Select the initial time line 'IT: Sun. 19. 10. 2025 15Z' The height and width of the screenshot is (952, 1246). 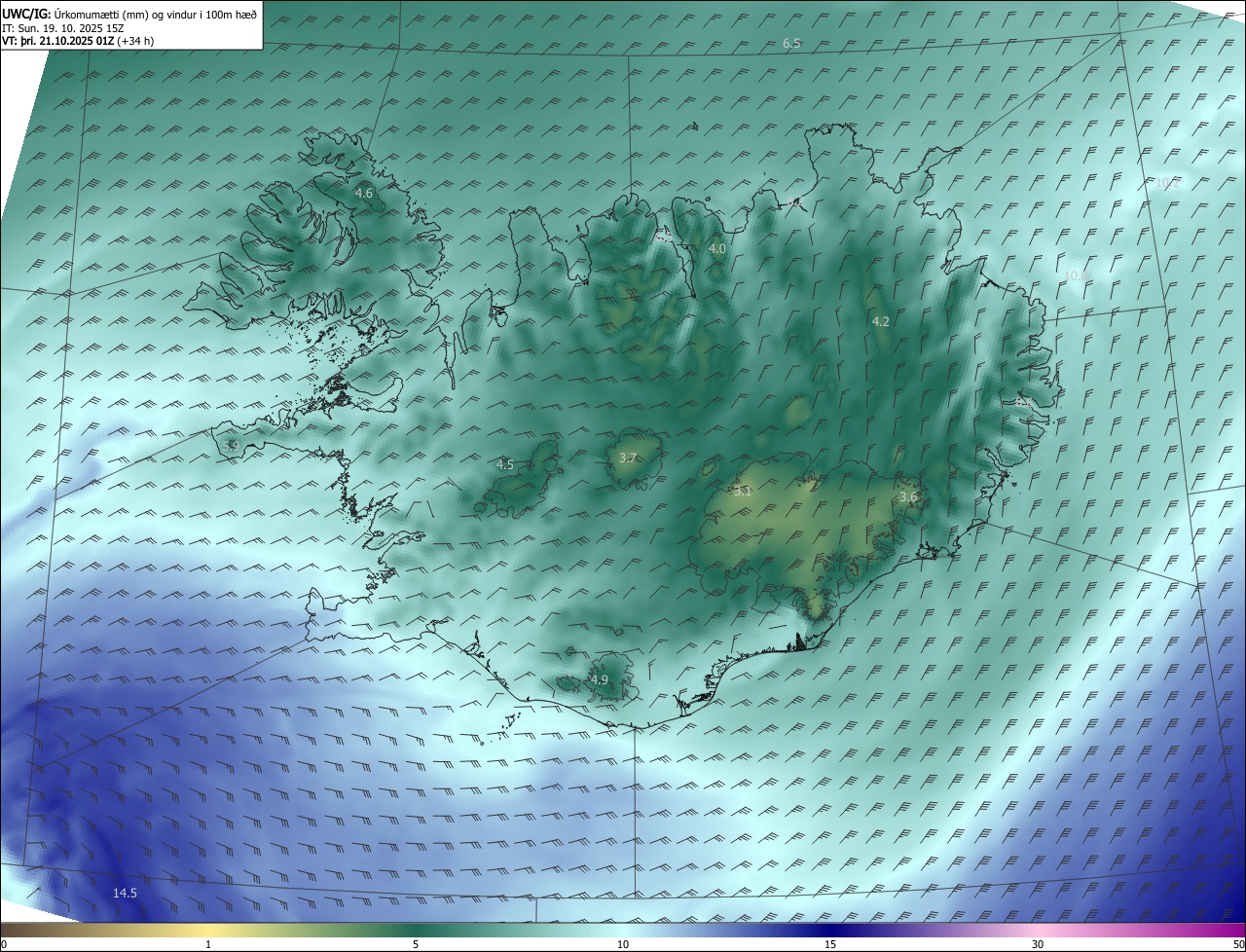tap(65, 28)
